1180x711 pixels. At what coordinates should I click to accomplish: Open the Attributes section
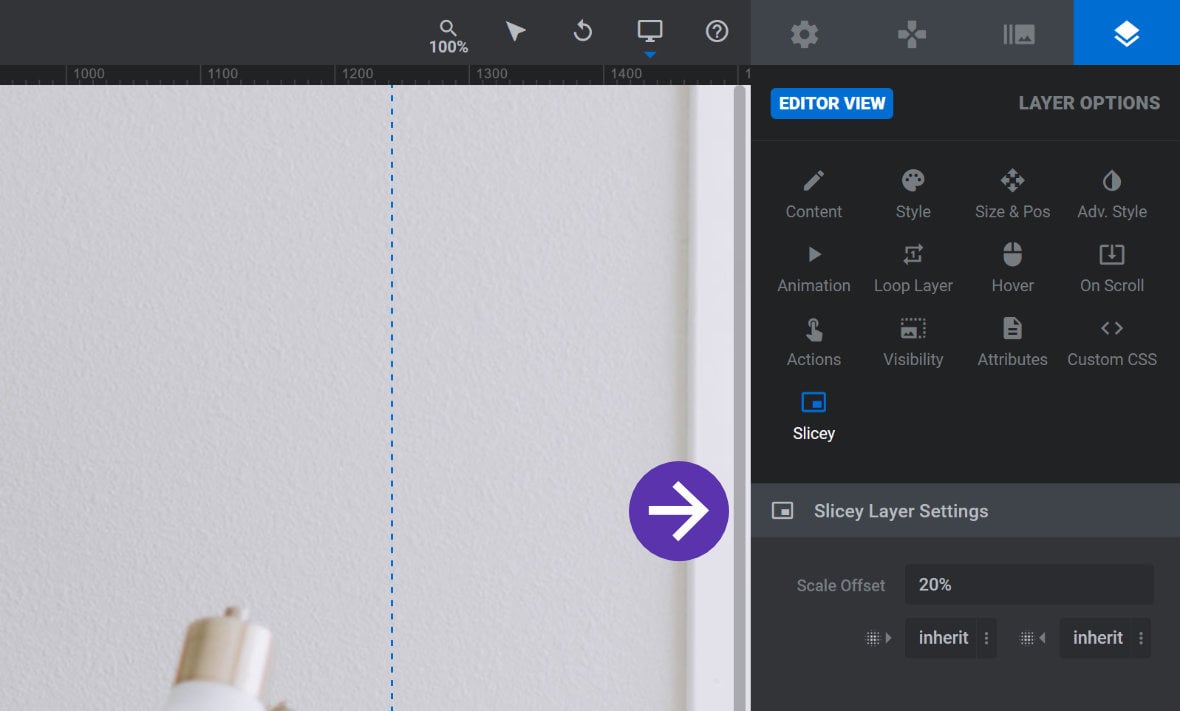pyautogui.click(x=1012, y=342)
